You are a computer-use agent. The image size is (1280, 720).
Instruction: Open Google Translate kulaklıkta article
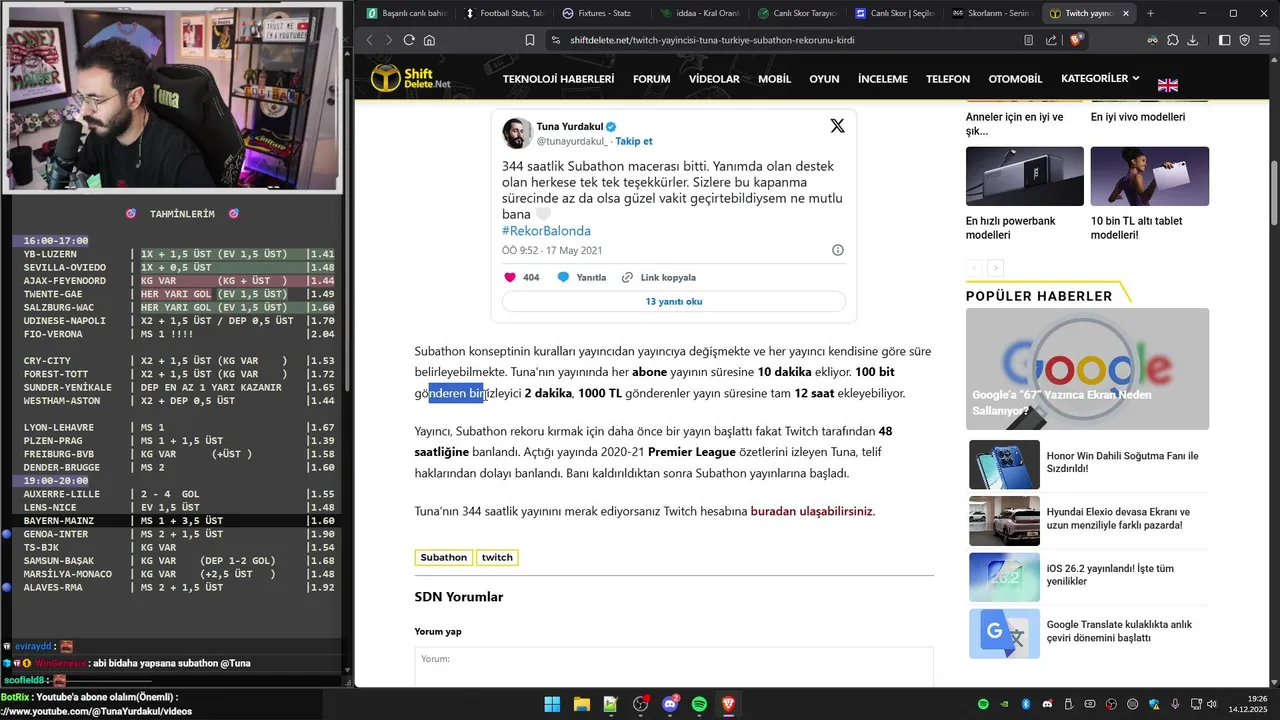[1119, 631]
